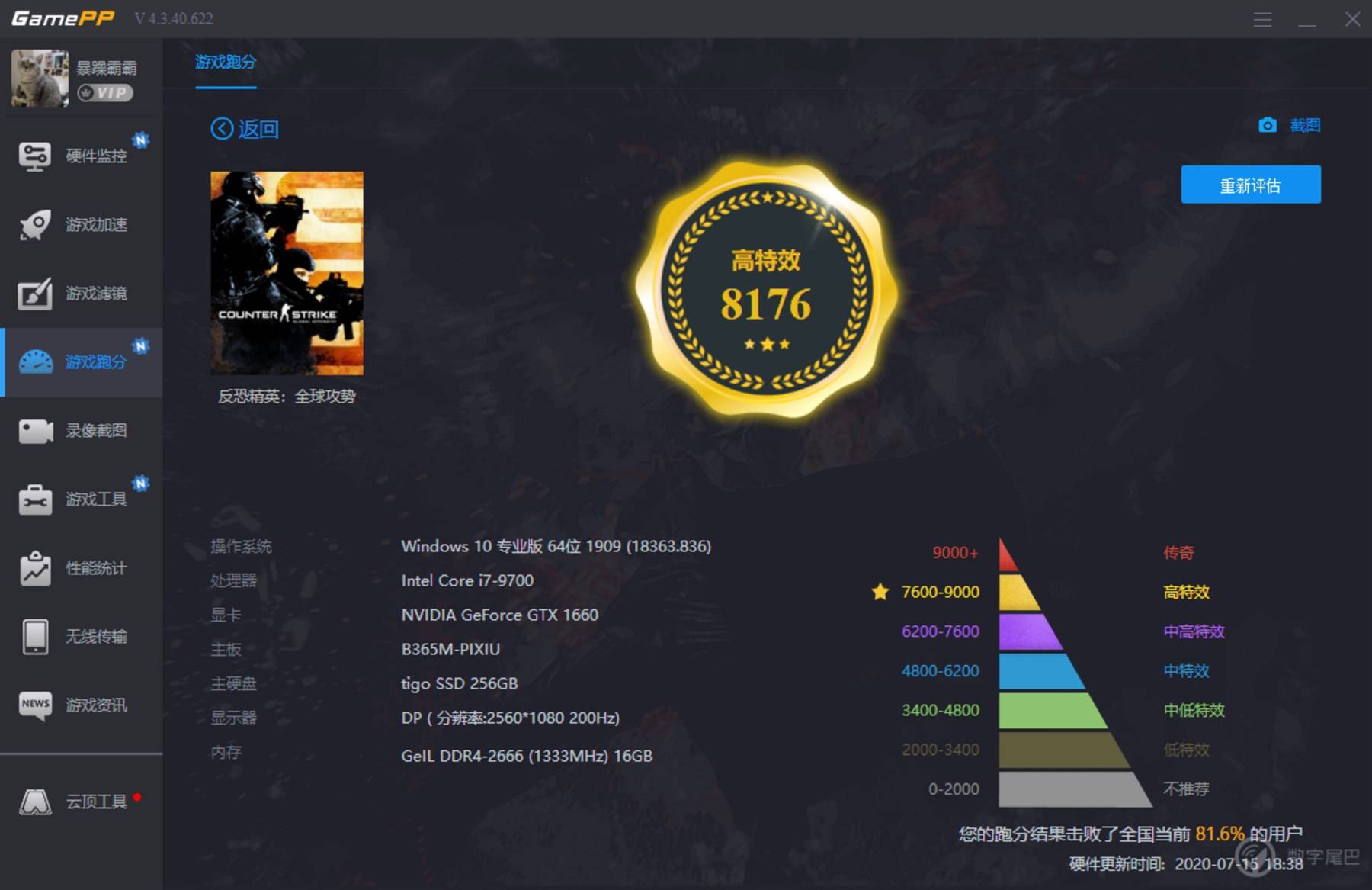This screenshot has height=890, width=1372.
Task: Click the 重新评估 re-evaluate button
Action: [x=1251, y=185]
